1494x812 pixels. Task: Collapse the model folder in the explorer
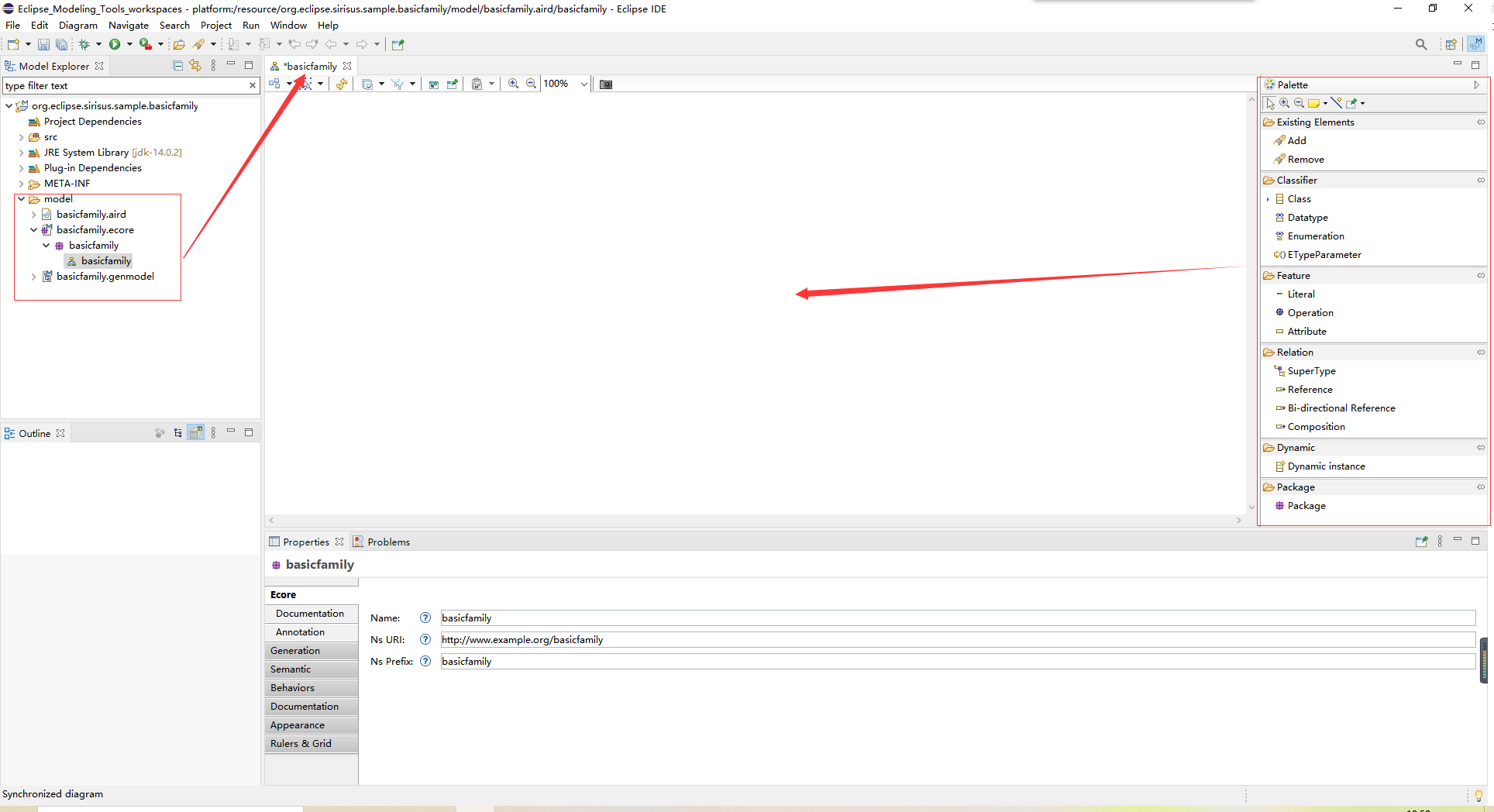[21, 199]
